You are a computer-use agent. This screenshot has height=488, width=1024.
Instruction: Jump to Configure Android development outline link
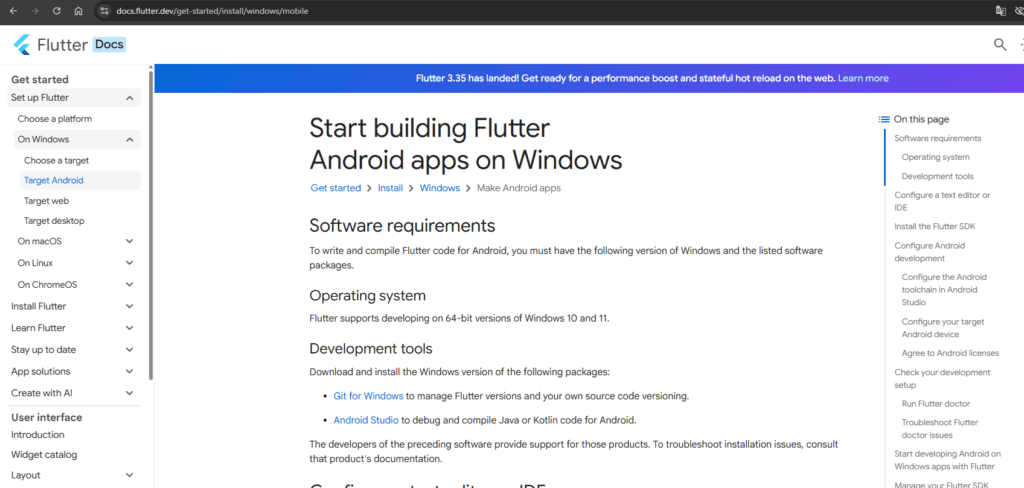(x=929, y=252)
